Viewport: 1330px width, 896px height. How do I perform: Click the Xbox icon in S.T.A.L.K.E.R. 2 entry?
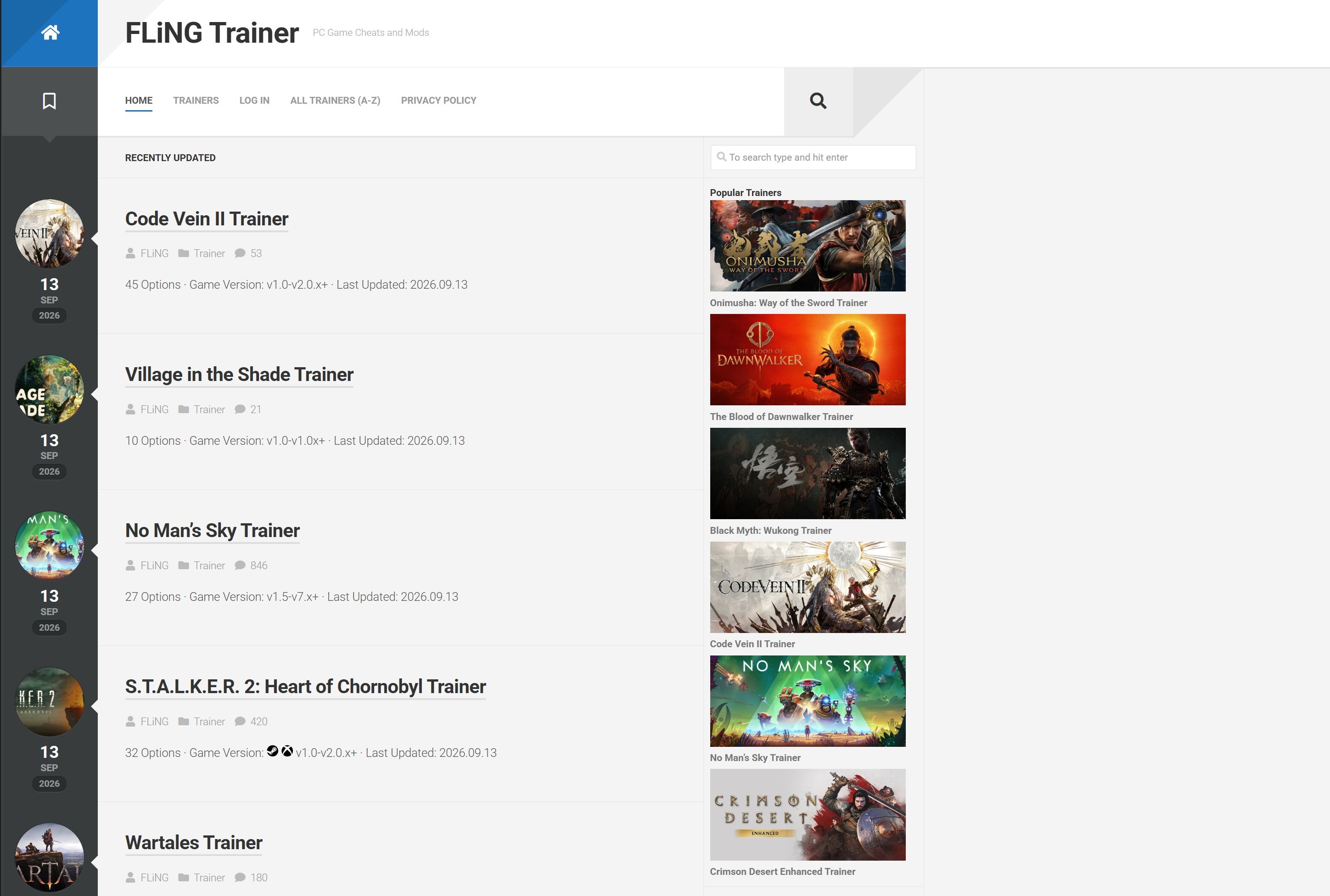(x=287, y=751)
